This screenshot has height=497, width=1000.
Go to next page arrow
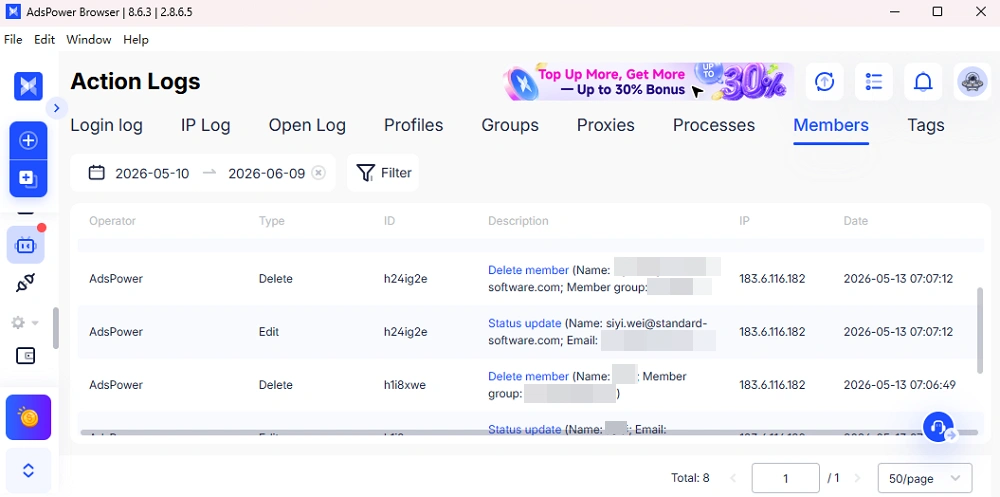[x=857, y=478]
